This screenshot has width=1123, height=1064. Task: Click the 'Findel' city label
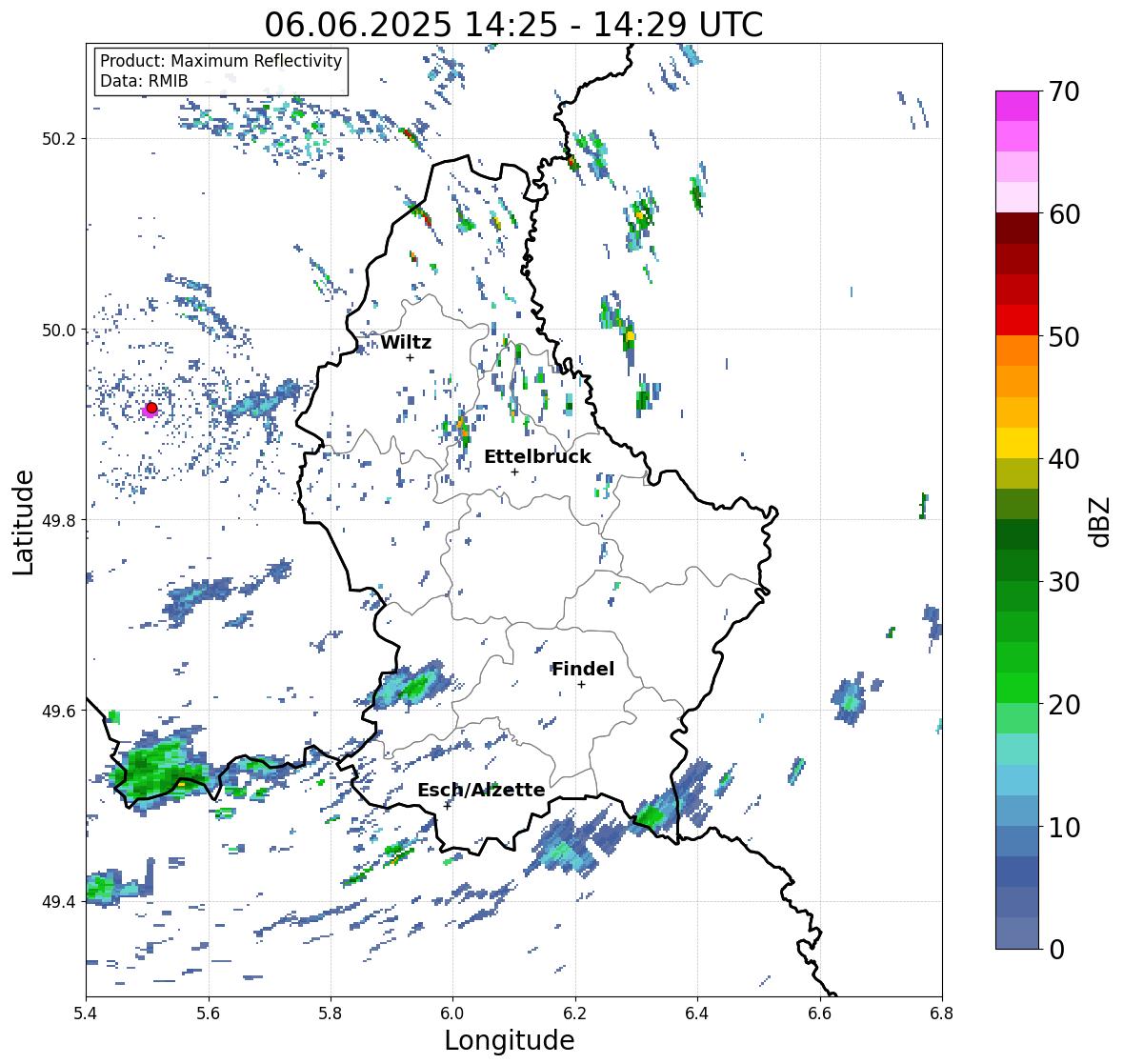[583, 669]
